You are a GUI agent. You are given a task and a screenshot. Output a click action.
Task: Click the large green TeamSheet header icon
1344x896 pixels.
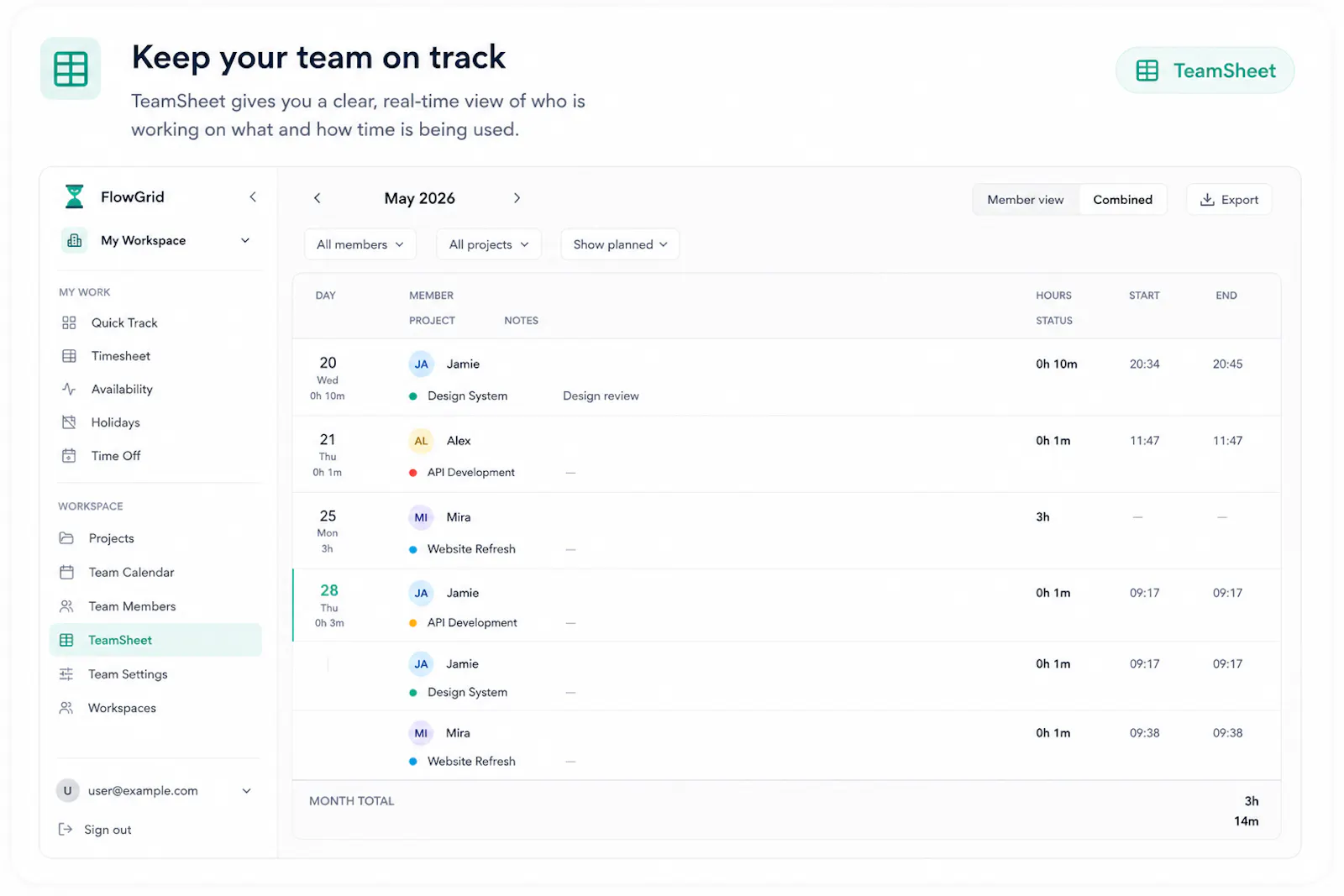tap(71, 69)
